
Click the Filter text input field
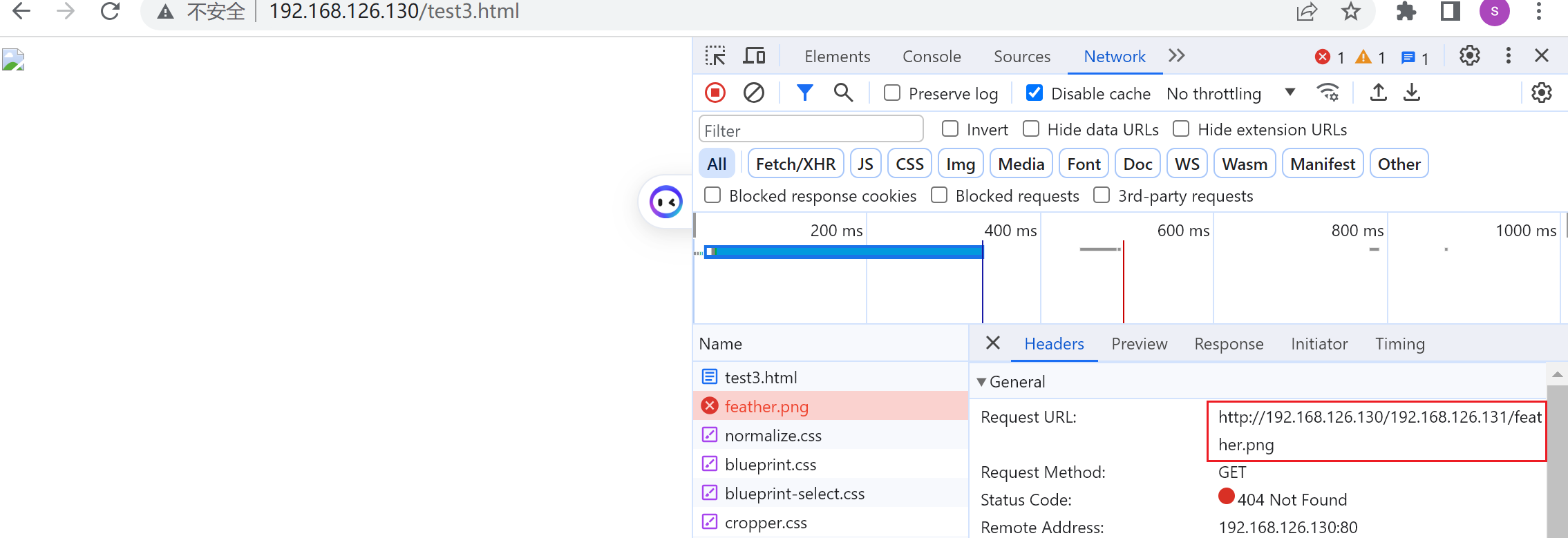811,131
